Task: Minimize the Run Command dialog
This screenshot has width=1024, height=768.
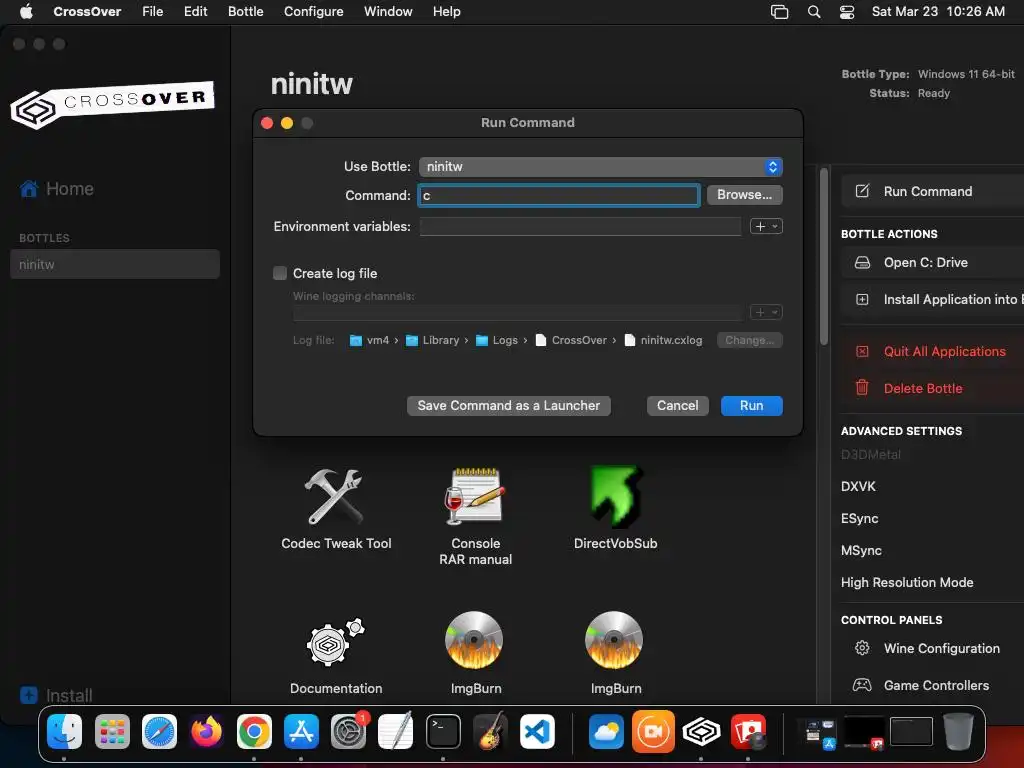Action: [287, 123]
